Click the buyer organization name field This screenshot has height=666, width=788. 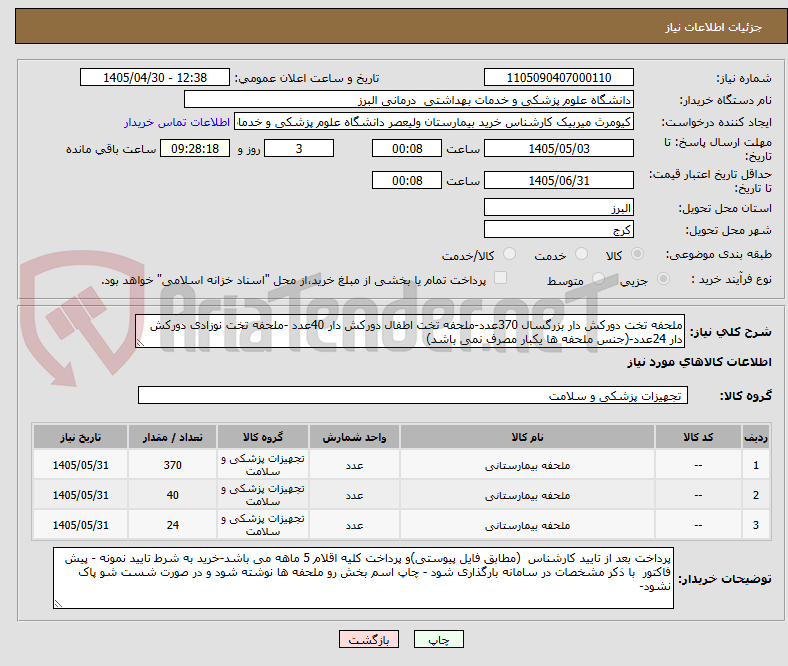409,100
